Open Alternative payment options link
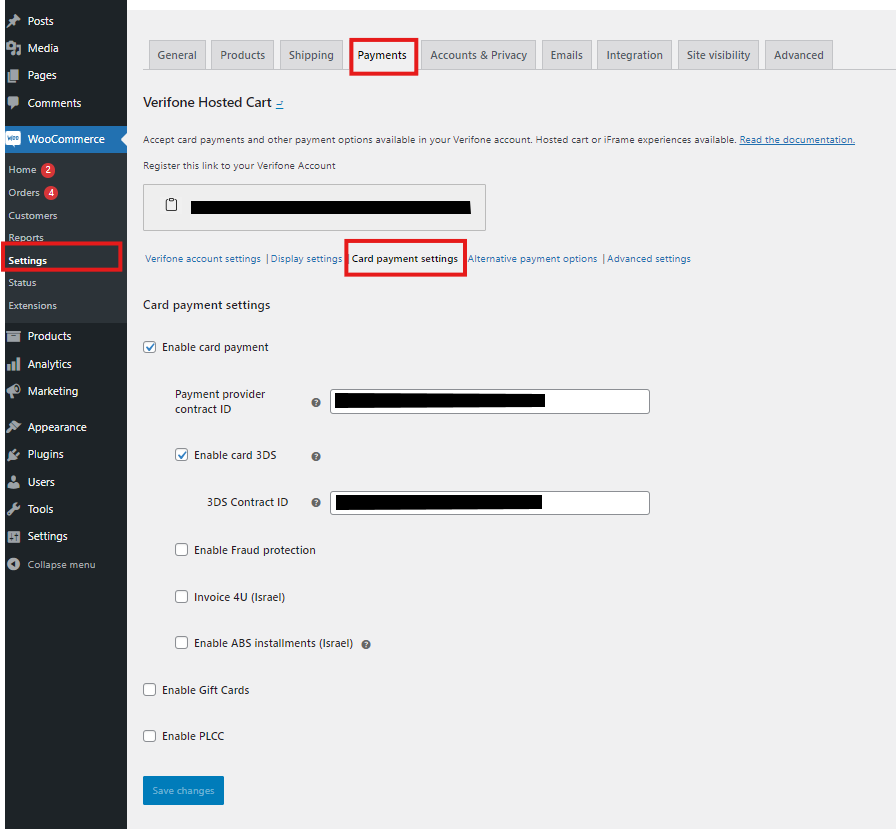The width and height of the screenshot is (896, 829). click(533, 259)
